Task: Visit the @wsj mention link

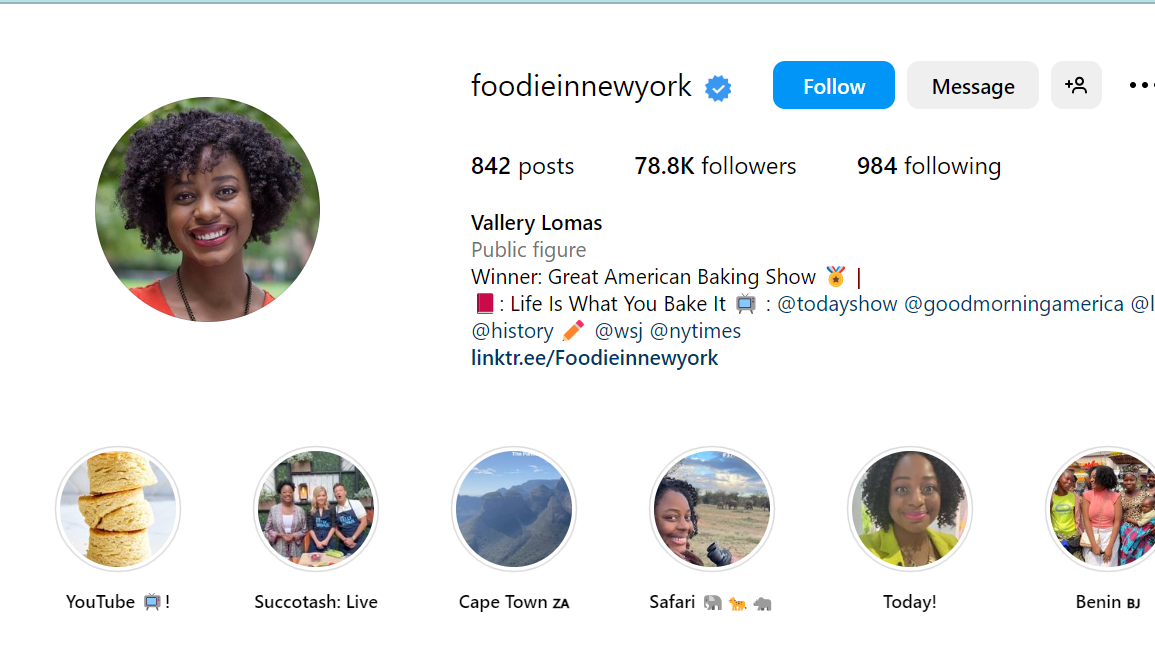Action: tap(618, 331)
